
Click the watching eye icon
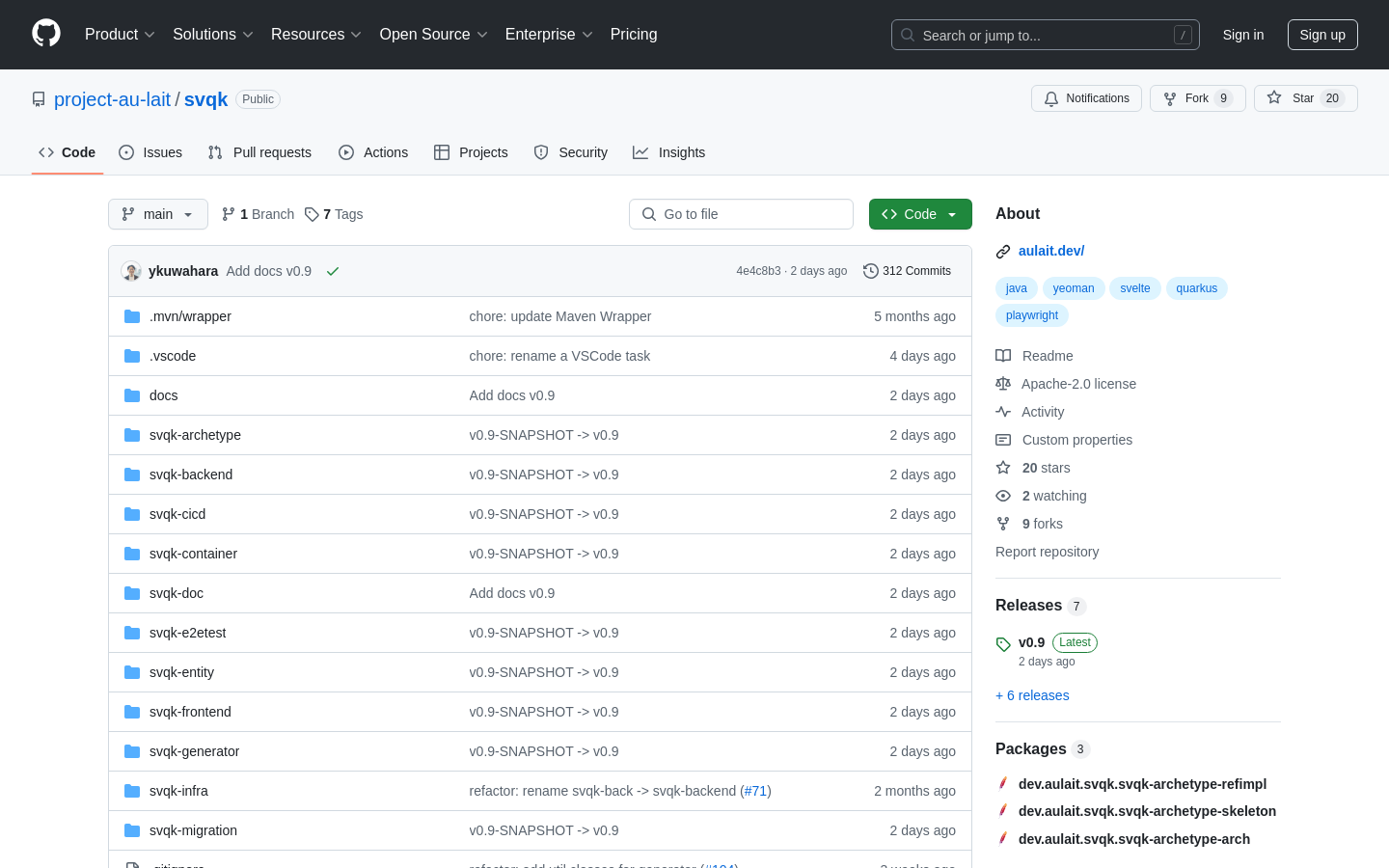(x=1003, y=496)
